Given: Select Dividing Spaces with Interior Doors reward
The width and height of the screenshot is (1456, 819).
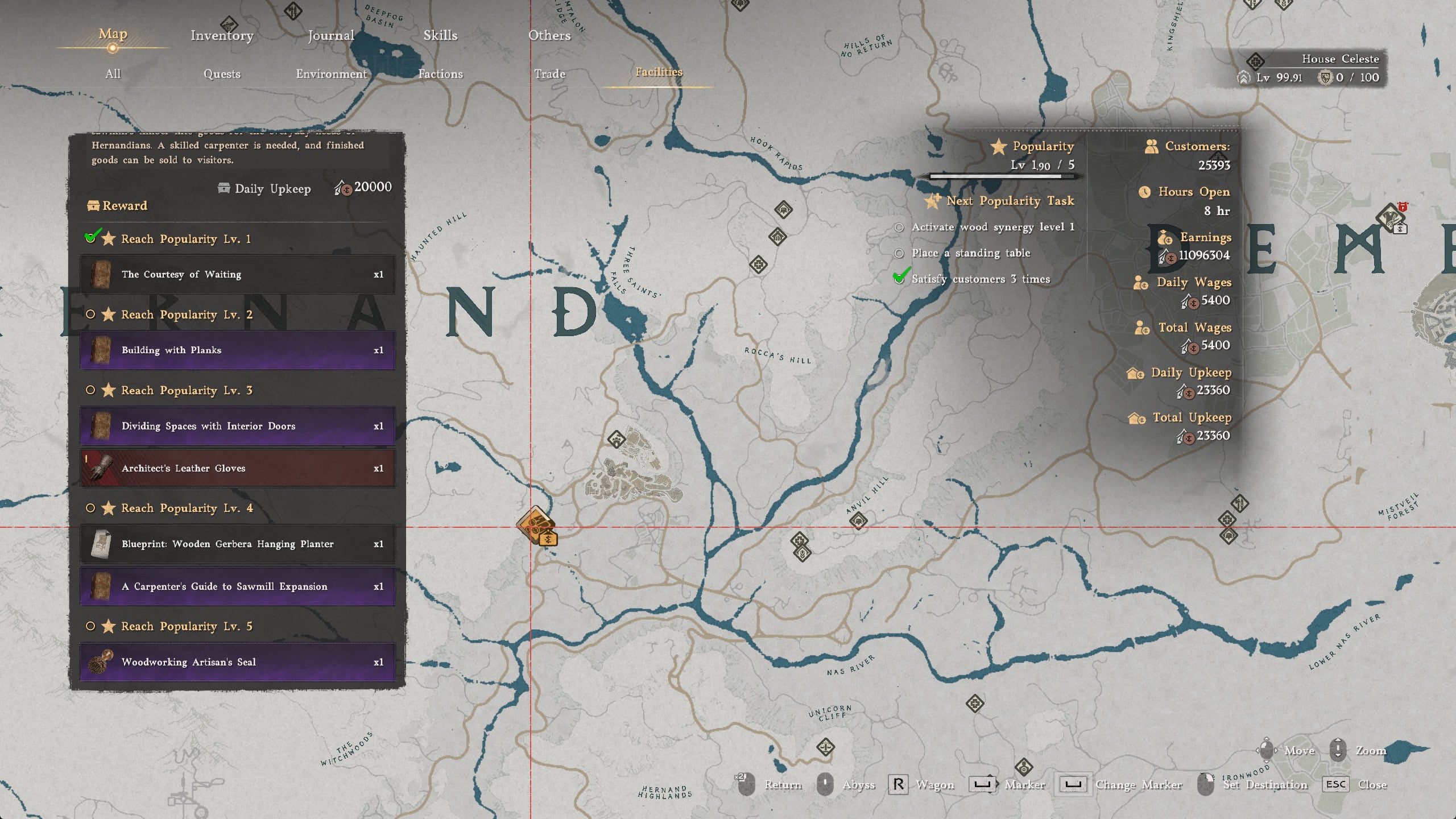Looking at the screenshot, I should click(x=238, y=426).
